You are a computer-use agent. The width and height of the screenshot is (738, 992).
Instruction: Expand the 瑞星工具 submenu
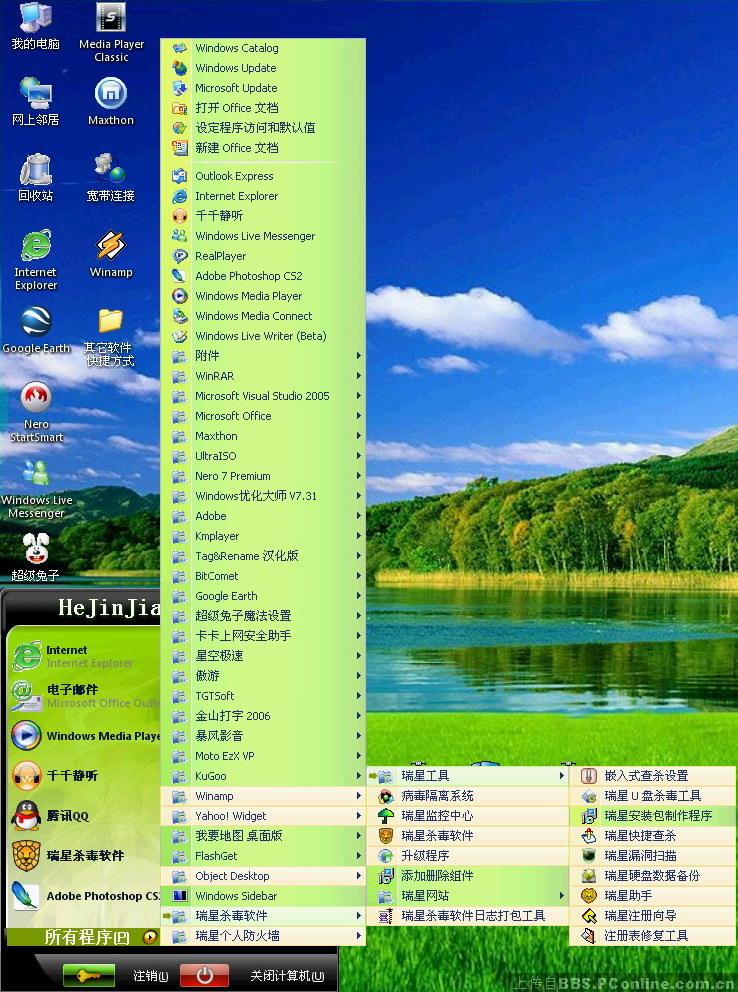[467, 776]
